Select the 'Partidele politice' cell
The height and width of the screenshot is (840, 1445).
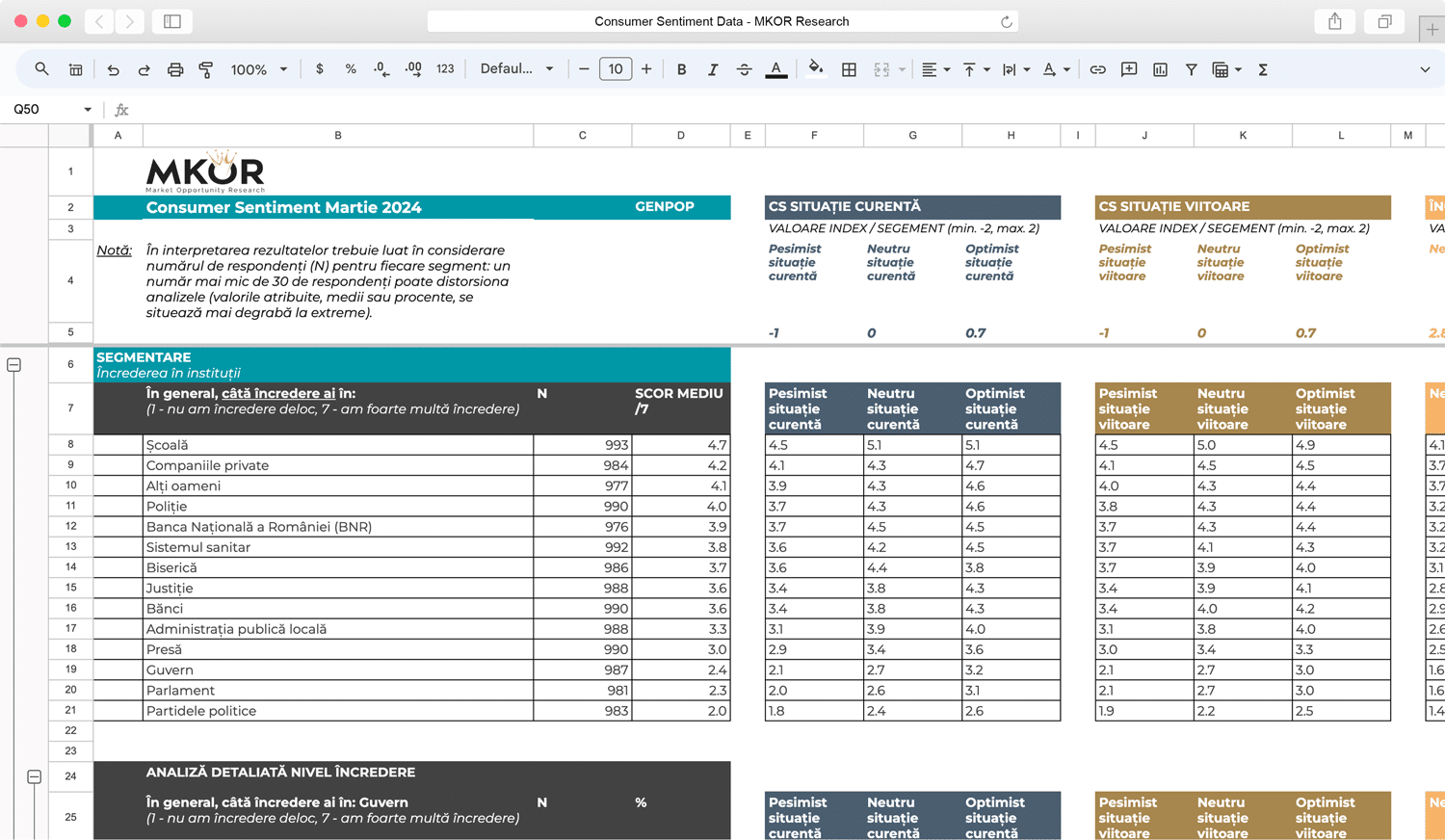pyautogui.click(x=338, y=711)
